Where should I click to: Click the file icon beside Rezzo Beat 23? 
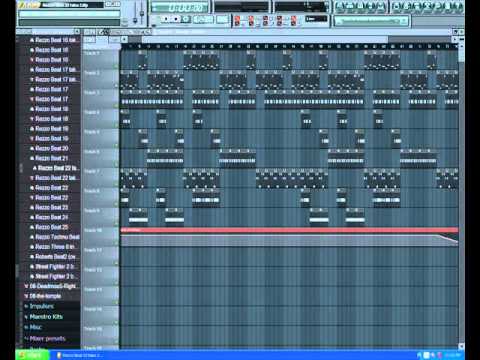pos(32,208)
